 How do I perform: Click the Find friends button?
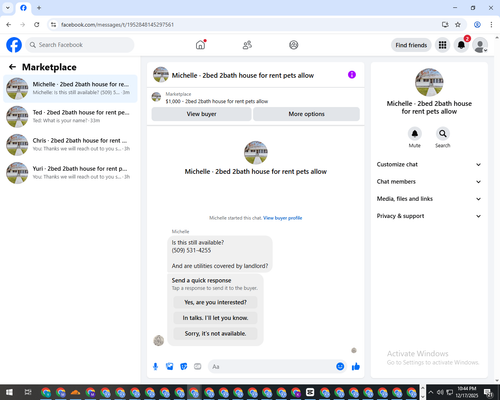tap(411, 45)
